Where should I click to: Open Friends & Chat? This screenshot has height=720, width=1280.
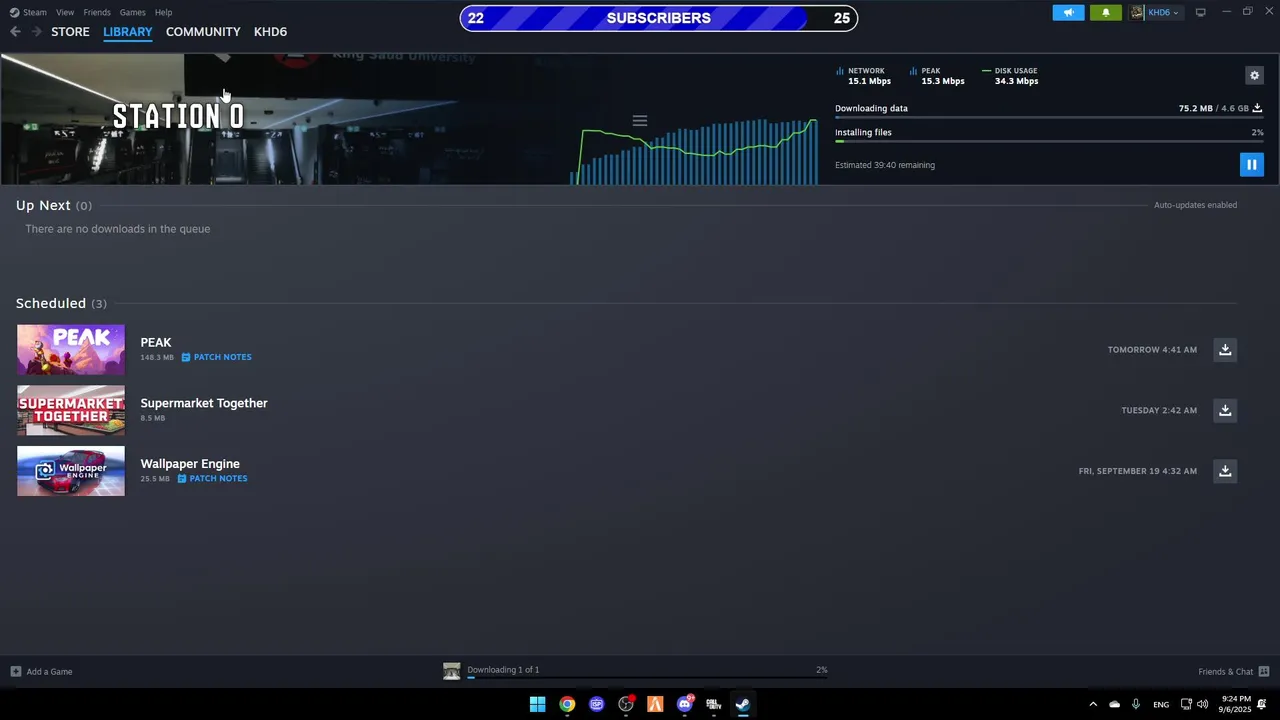[1233, 672]
